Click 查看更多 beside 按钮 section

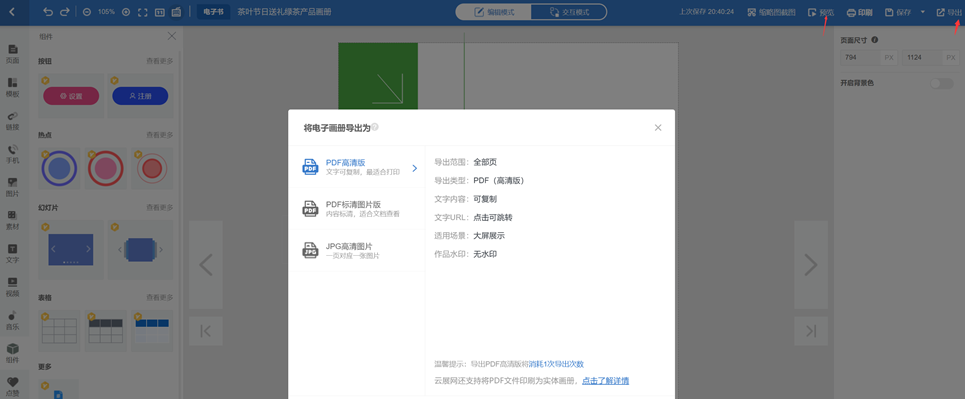coord(159,61)
